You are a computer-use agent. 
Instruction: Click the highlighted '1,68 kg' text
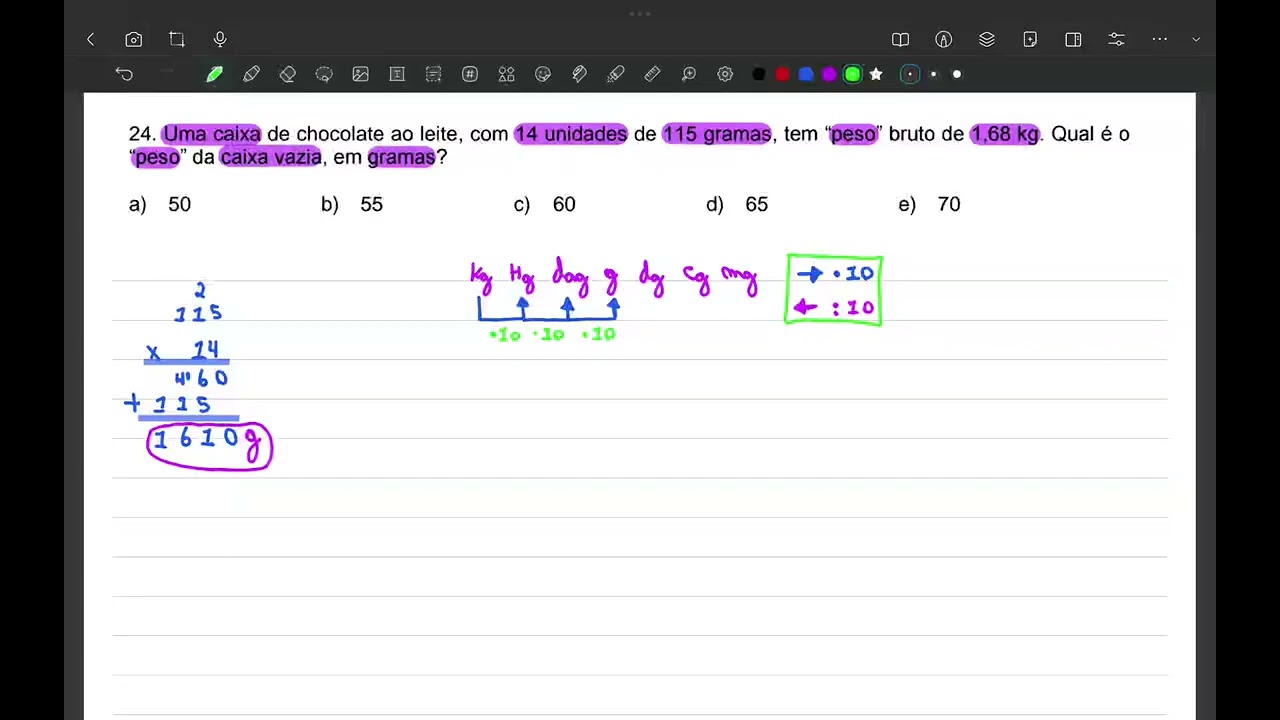click(x=1005, y=134)
